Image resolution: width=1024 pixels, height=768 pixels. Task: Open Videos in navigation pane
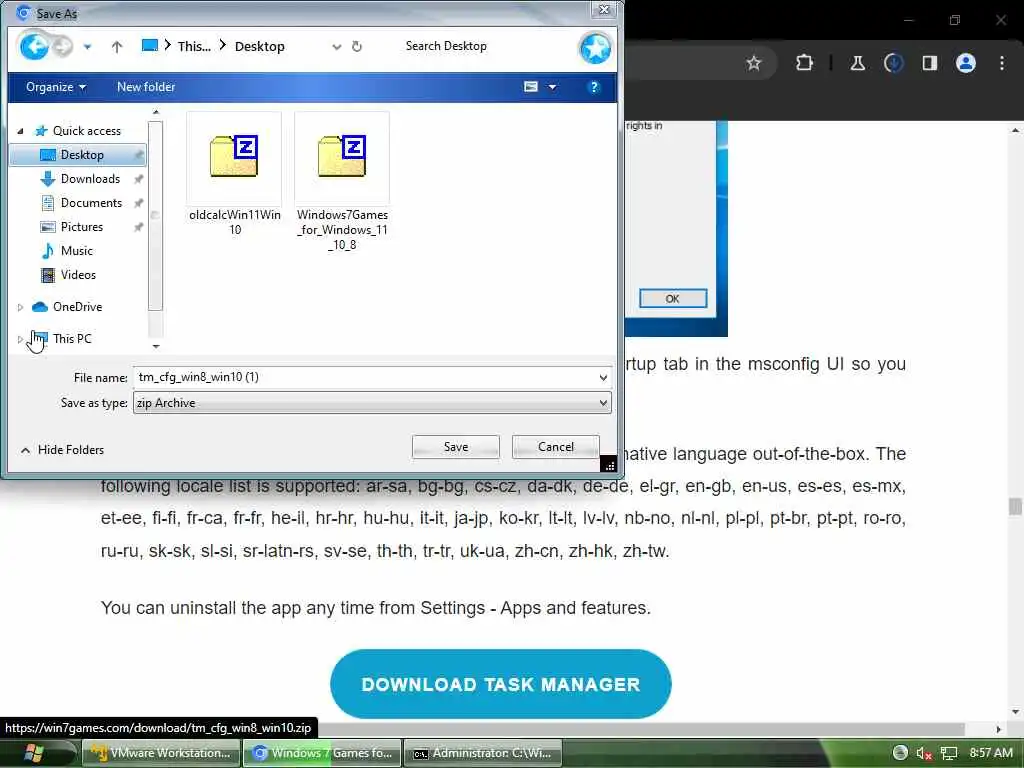click(78, 275)
